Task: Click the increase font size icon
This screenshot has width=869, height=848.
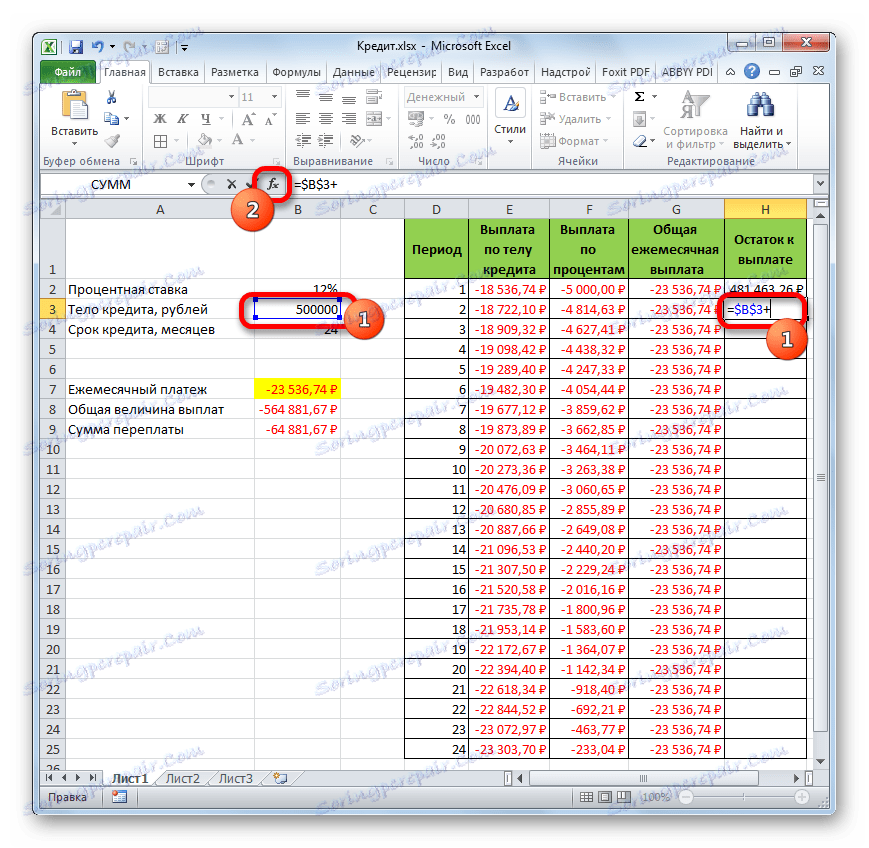Action: point(247,119)
